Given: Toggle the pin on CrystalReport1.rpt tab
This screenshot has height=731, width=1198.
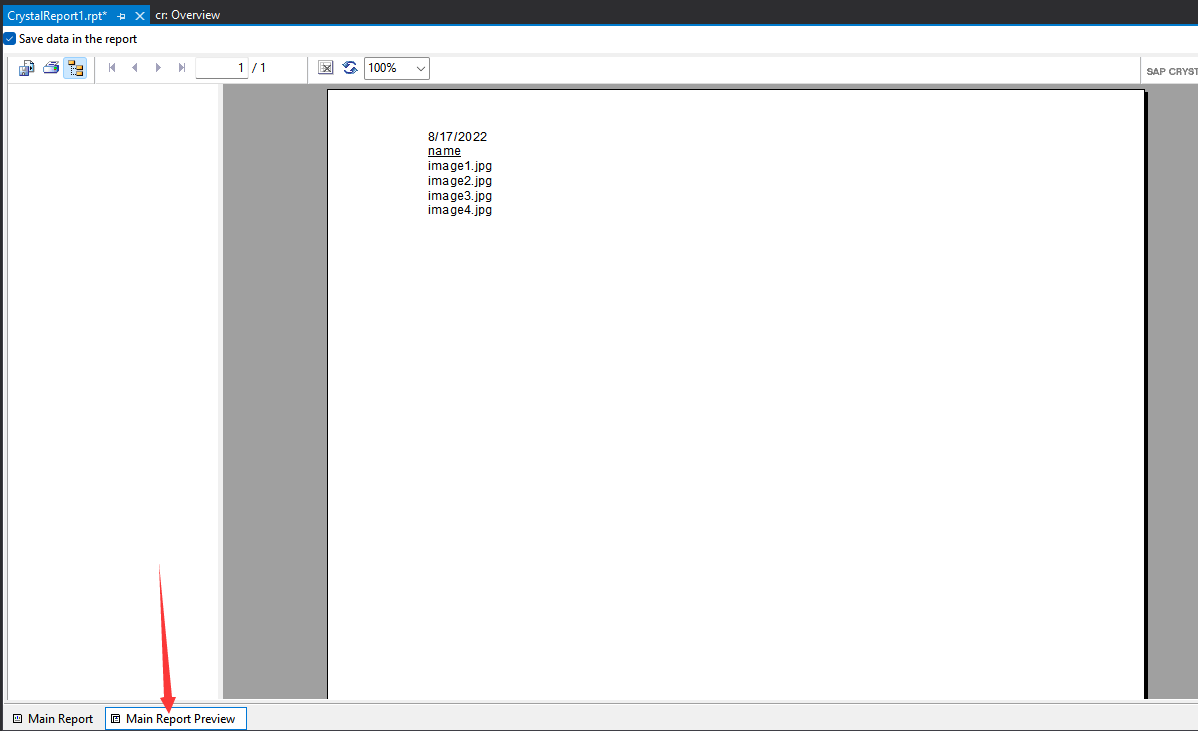Looking at the screenshot, I should click(x=120, y=15).
